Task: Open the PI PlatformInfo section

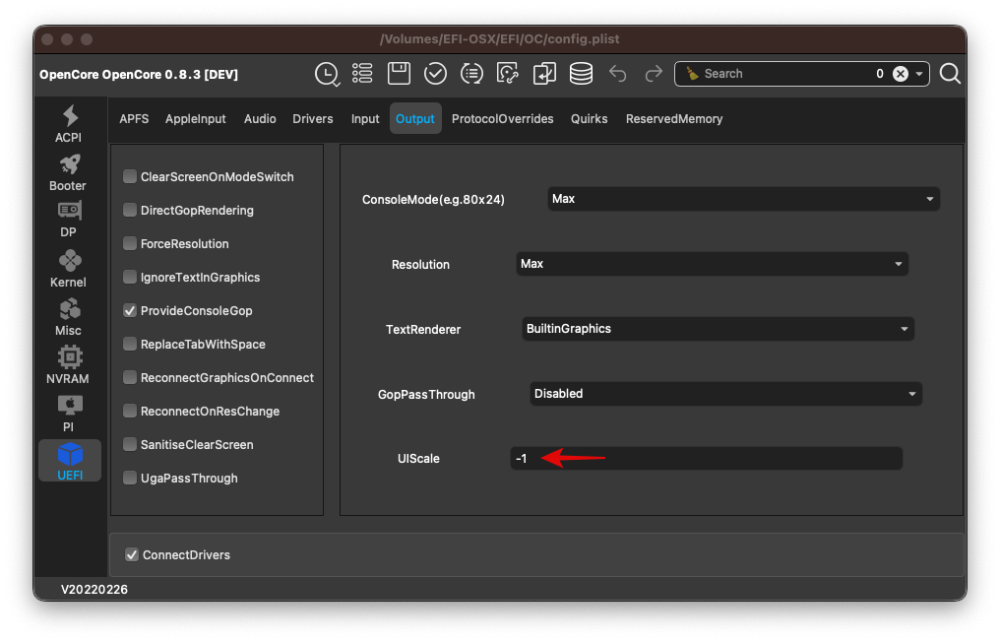Action: pyautogui.click(x=68, y=414)
